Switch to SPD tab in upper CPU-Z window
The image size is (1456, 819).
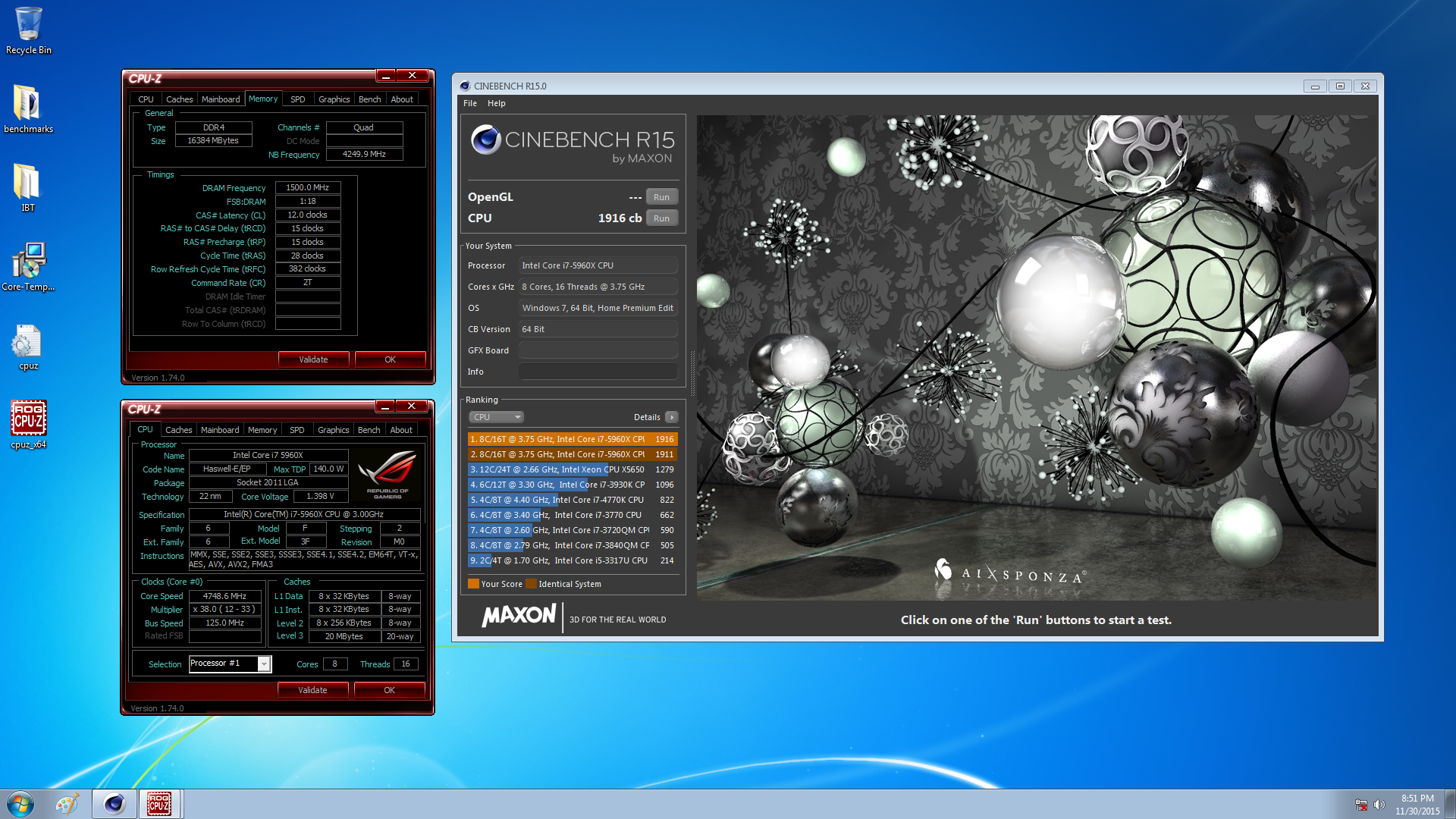(298, 99)
